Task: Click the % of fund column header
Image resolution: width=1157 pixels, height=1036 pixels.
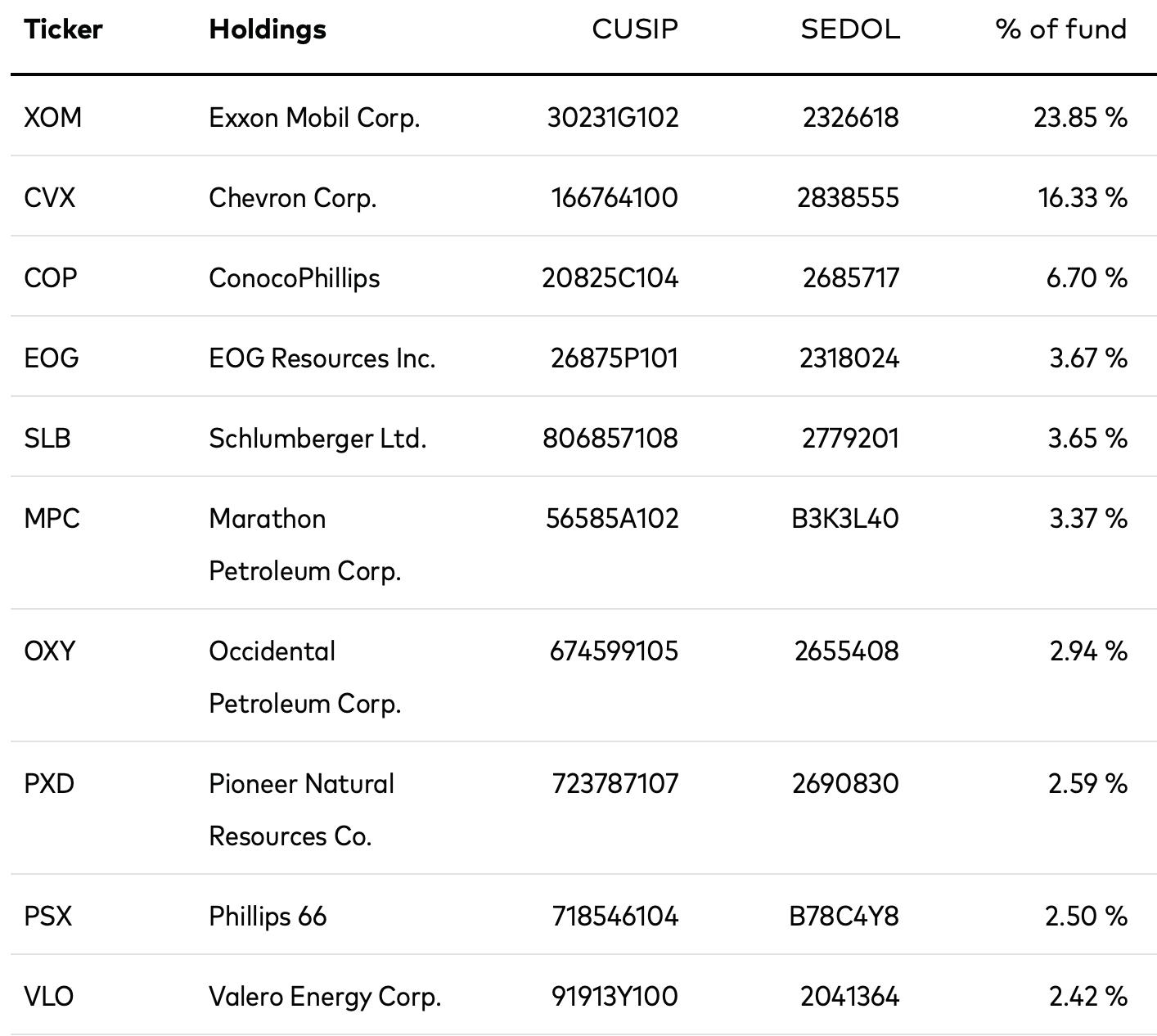Action: [1061, 29]
